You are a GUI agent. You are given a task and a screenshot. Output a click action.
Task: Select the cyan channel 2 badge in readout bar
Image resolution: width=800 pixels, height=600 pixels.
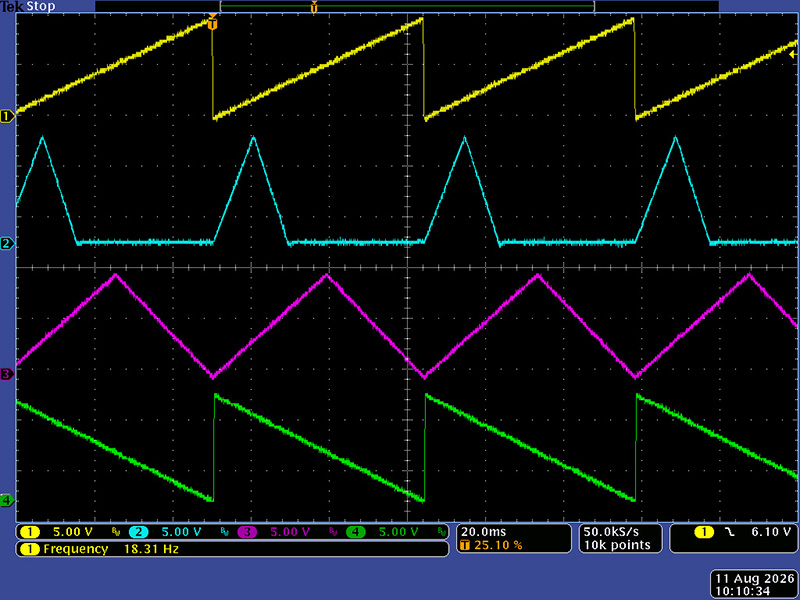(x=138, y=532)
